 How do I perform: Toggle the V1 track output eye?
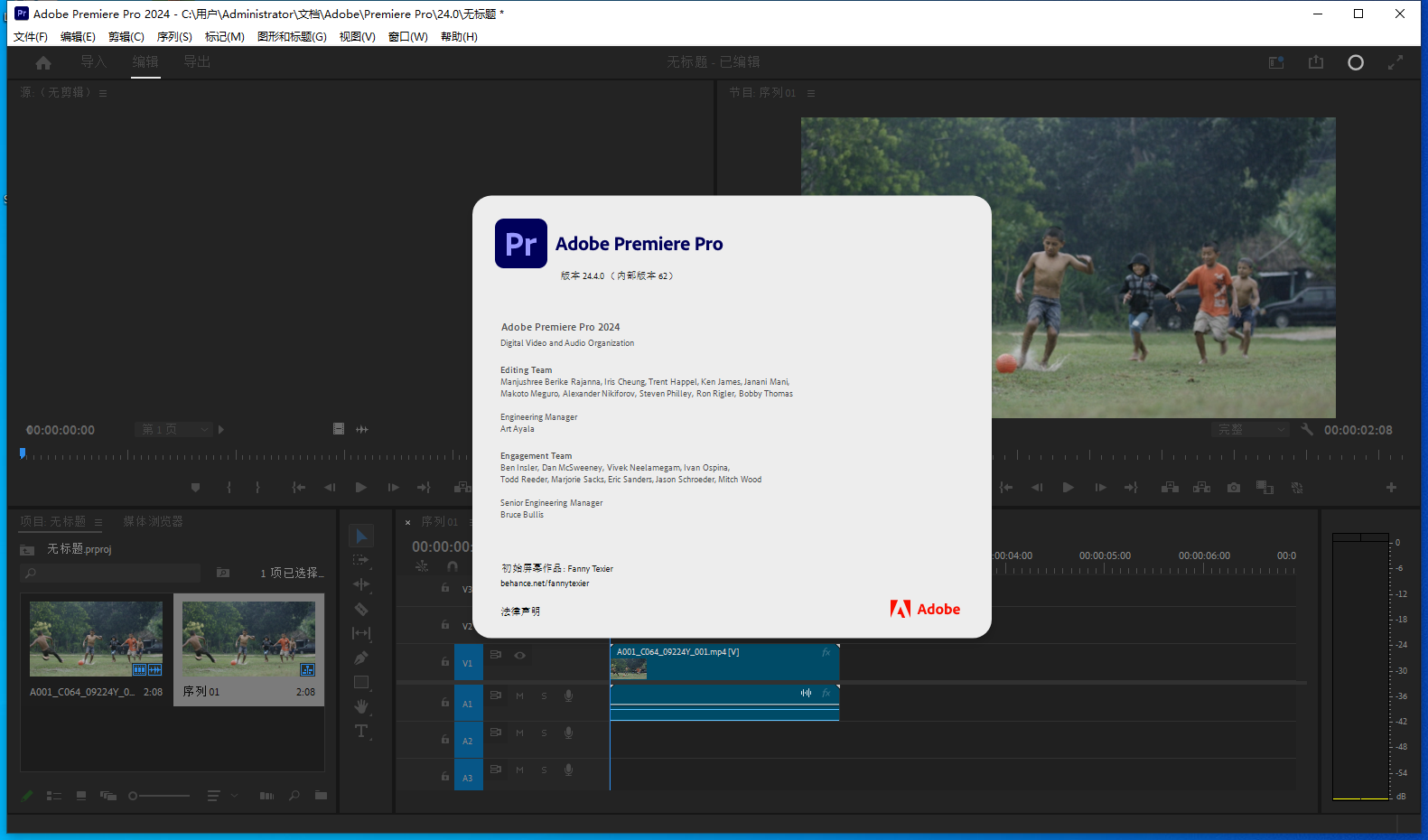click(x=519, y=655)
